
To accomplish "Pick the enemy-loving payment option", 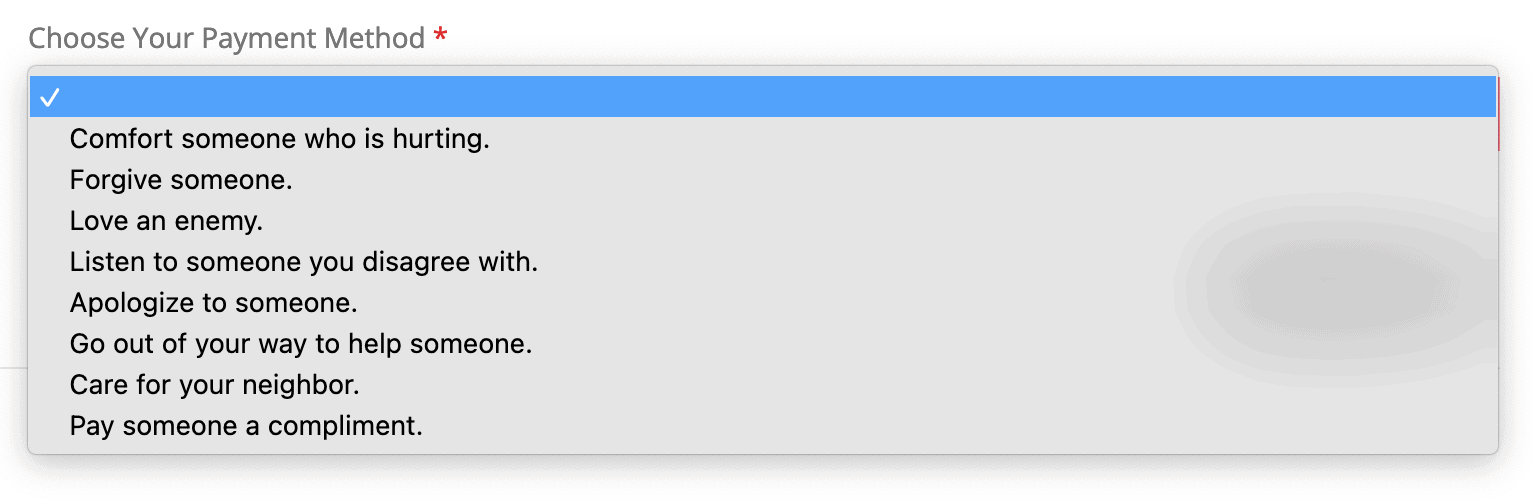I will 166,220.
